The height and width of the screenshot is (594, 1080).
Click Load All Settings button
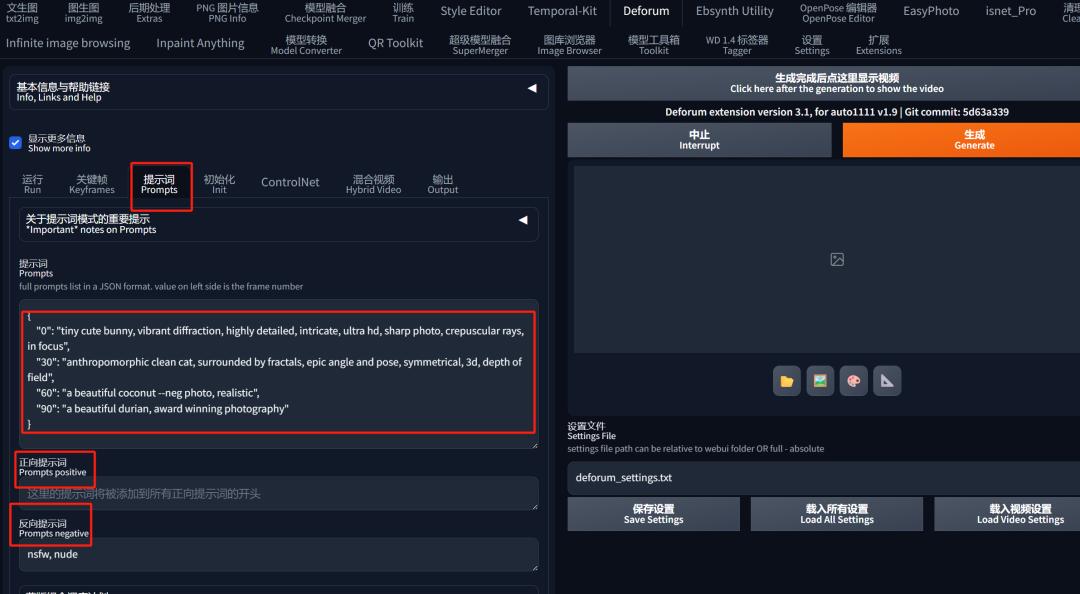click(837, 514)
